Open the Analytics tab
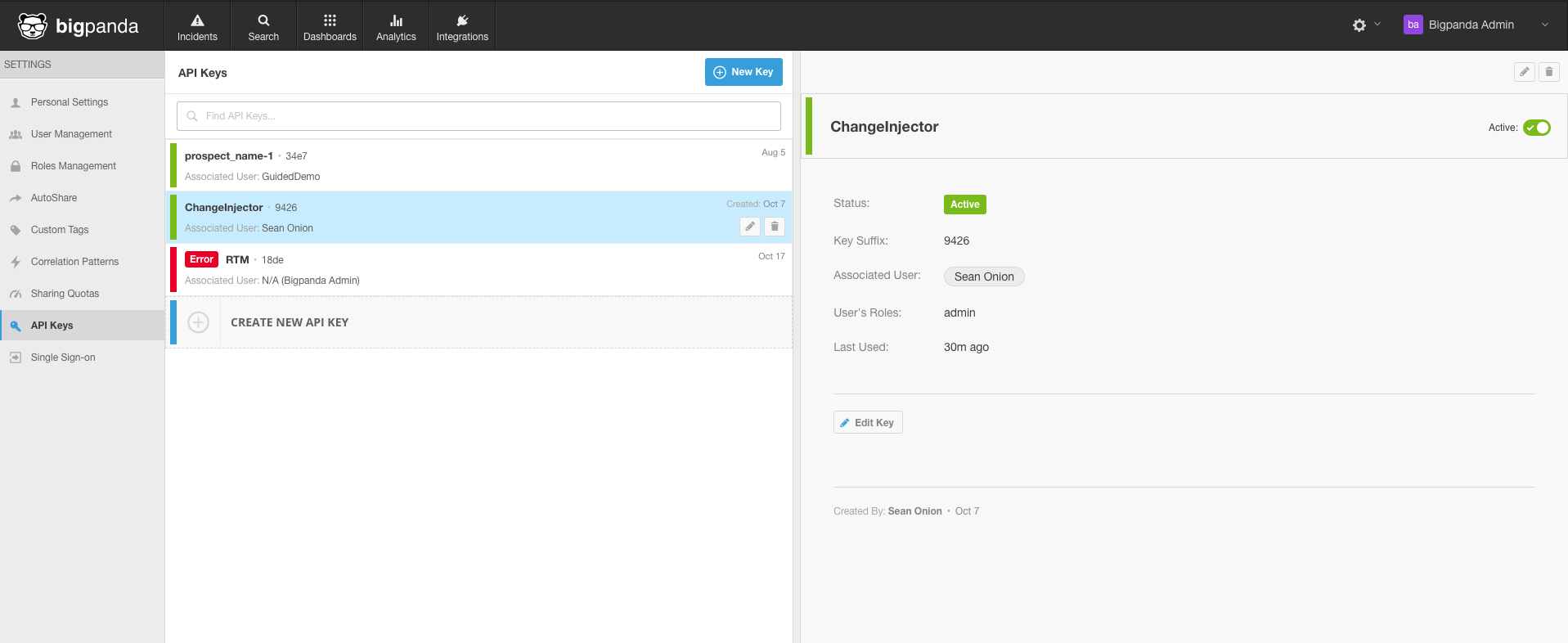The image size is (1568, 643). click(396, 26)
